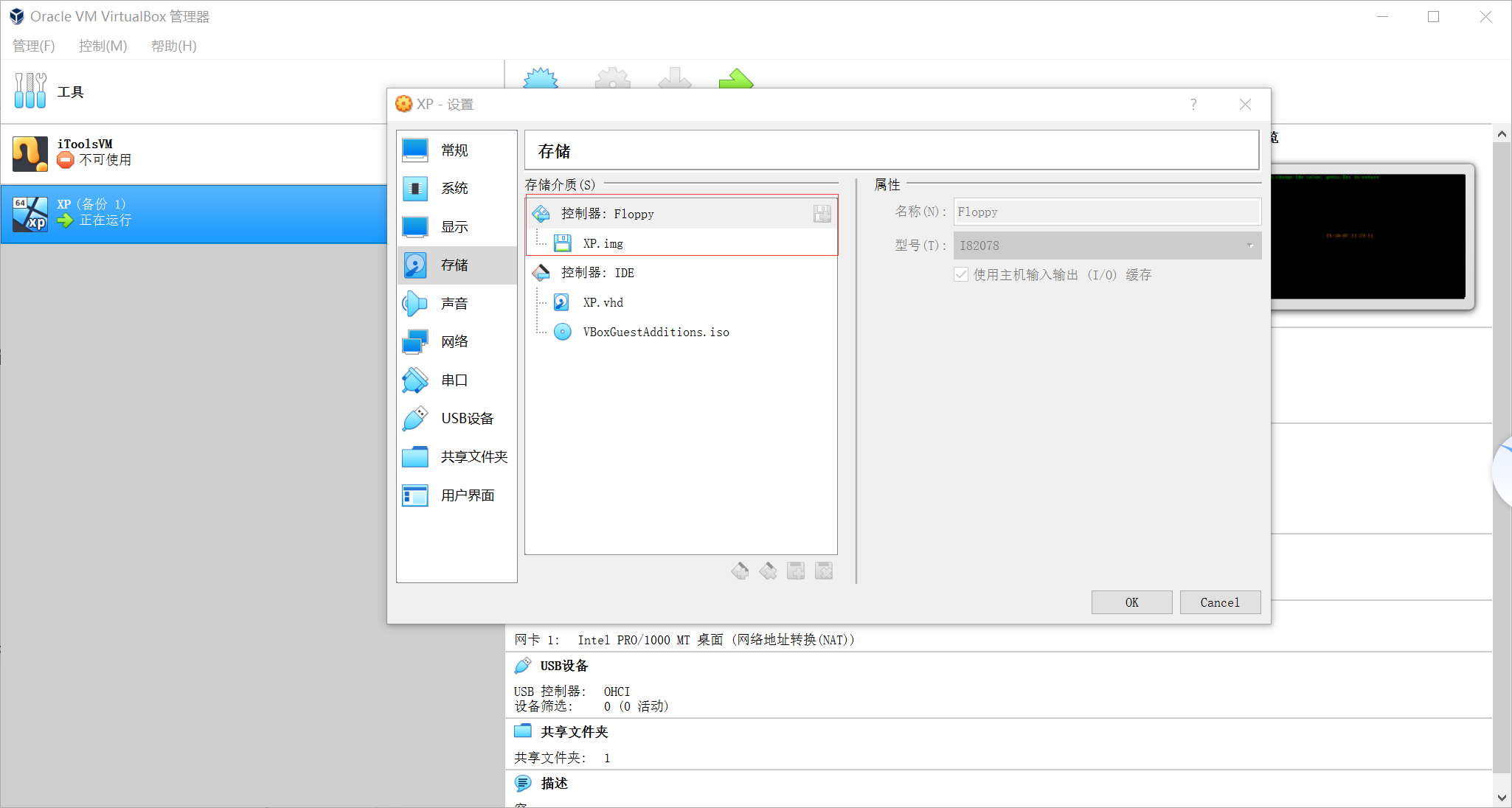Click the VirtualBox app icon in title bar

(17, 16)
